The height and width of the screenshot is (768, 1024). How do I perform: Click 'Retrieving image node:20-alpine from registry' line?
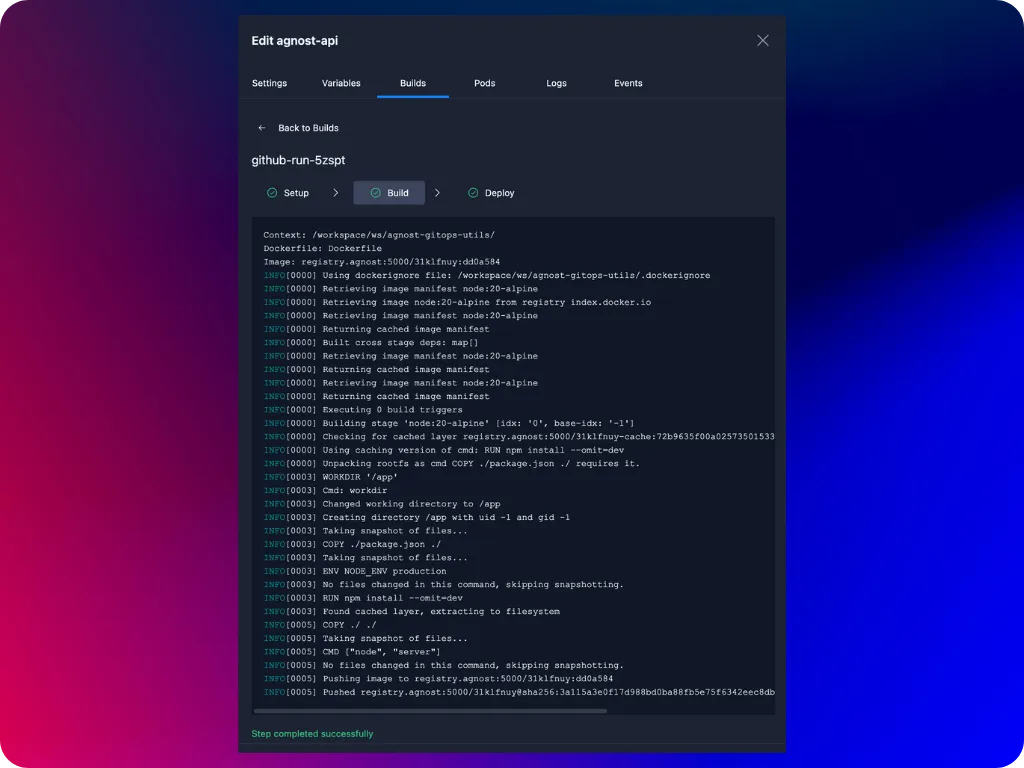(x=457, y=302)
